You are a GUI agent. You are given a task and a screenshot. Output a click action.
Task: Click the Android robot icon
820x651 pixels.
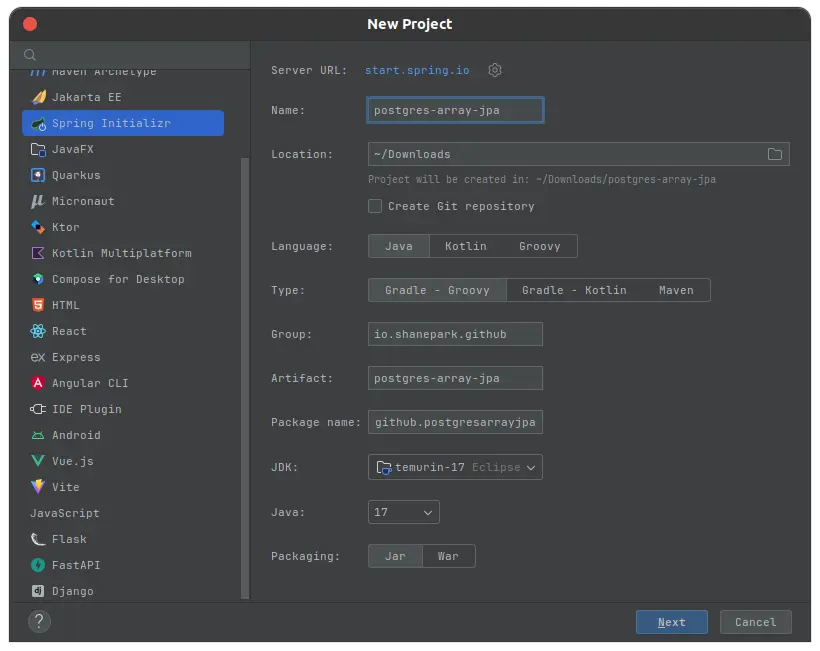point(38,435)
